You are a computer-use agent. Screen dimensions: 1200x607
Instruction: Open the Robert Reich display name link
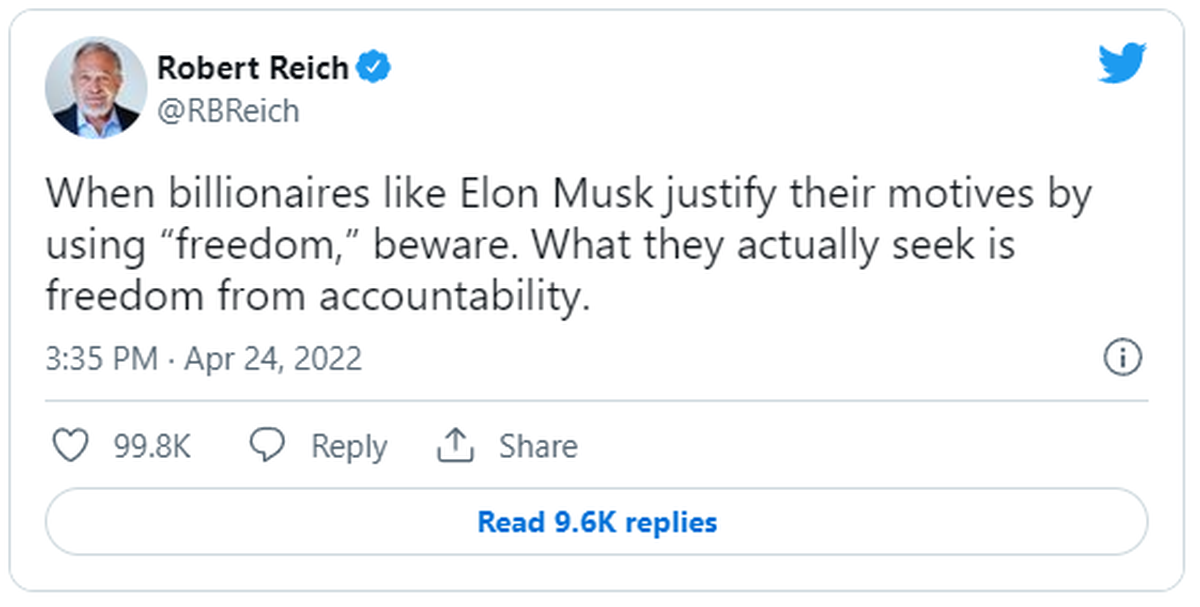point(253,68)
